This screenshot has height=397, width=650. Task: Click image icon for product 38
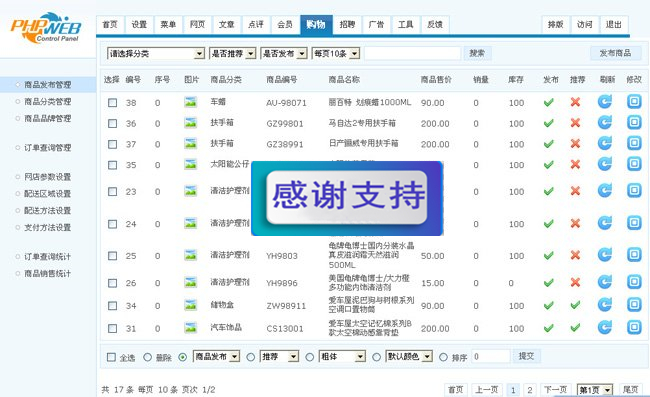click(x=191, y=102)
